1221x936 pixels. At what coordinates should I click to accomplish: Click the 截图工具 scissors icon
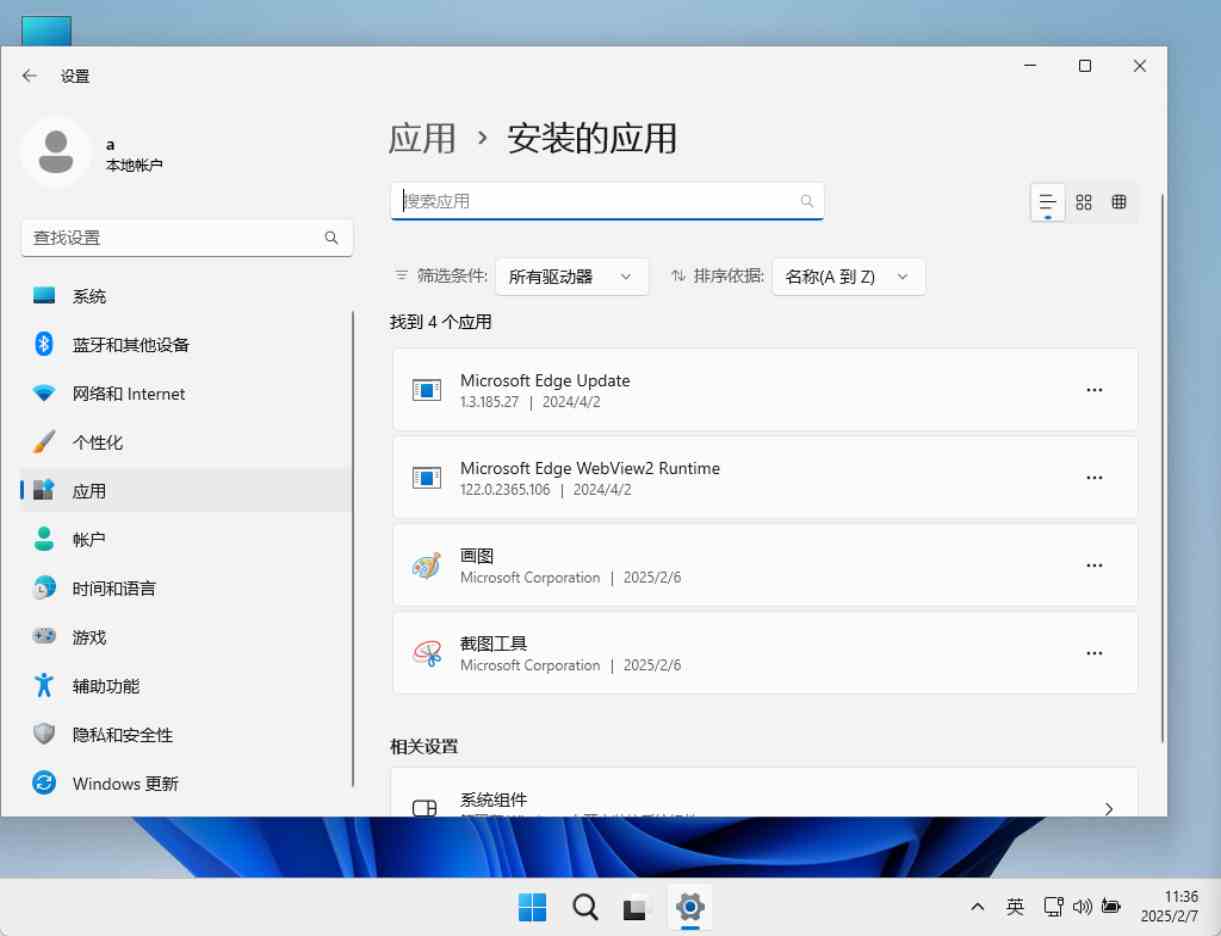coord(427,654)
